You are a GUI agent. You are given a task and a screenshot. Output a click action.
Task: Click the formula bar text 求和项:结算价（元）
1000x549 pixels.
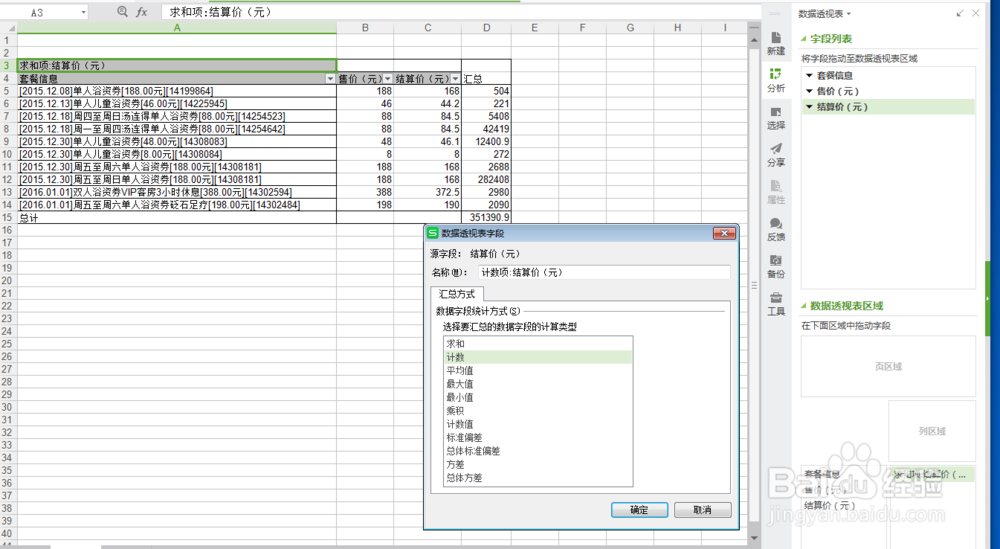tap(221, 12)
